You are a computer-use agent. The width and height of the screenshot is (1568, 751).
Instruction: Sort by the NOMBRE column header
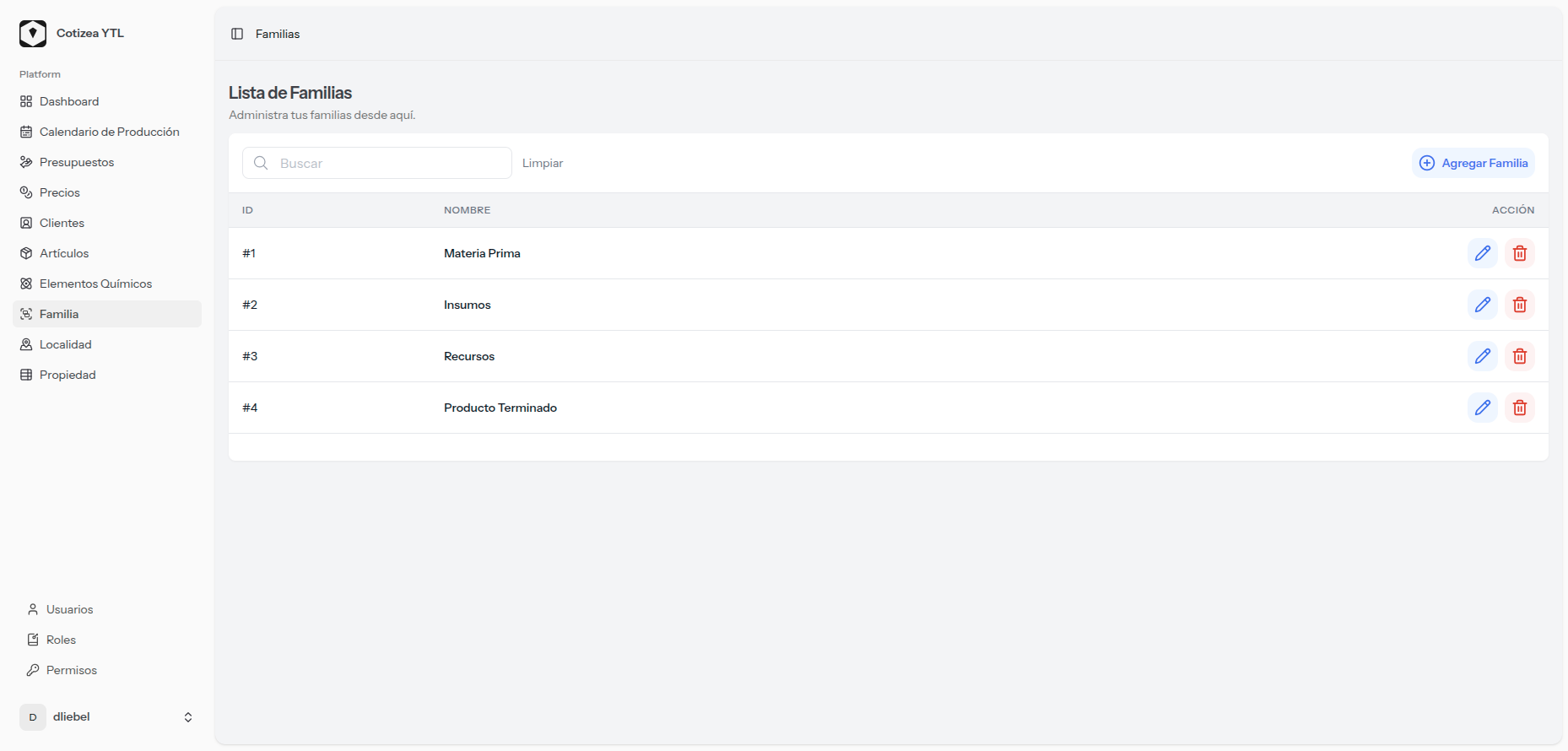pos(467,210)
